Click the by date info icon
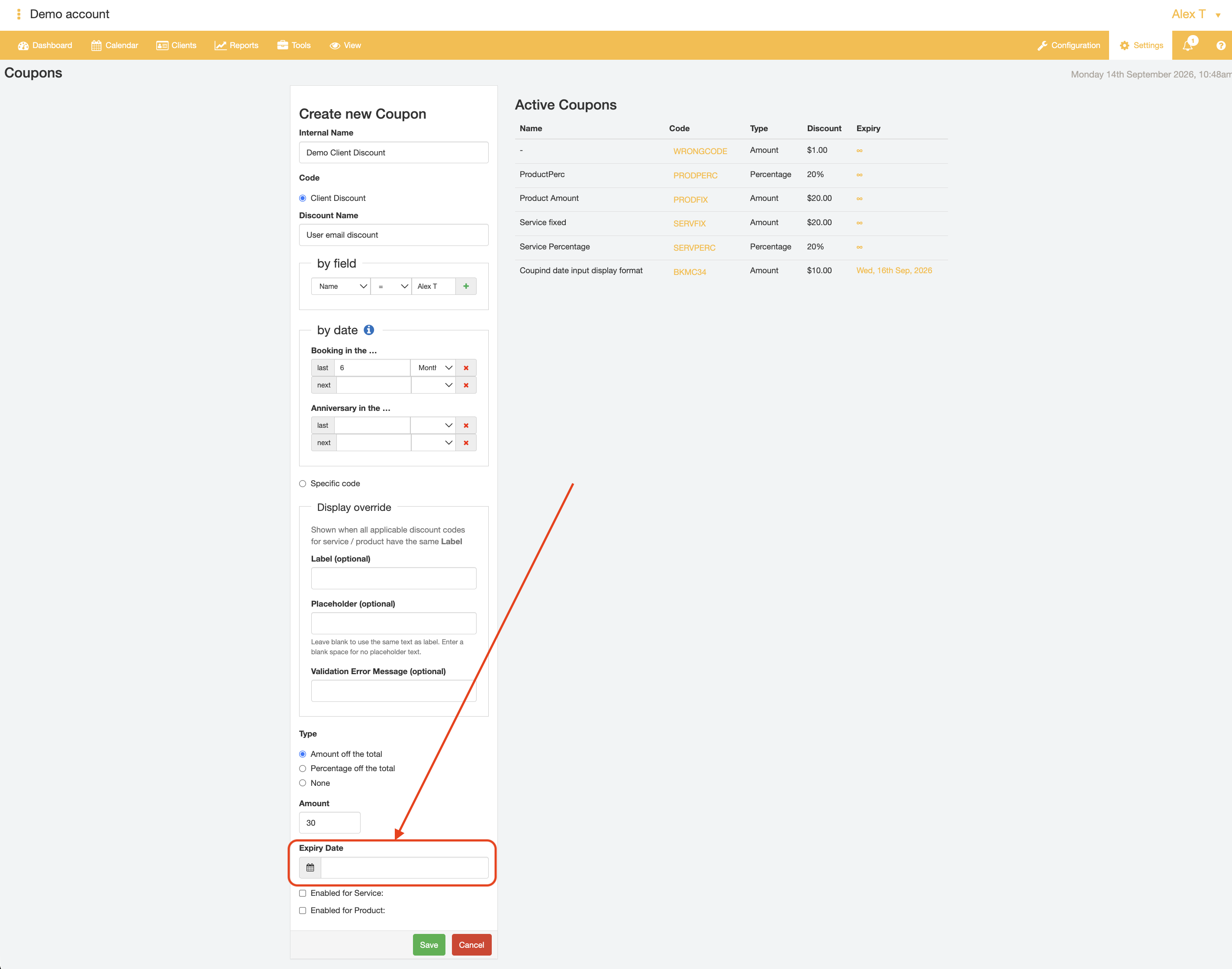The height and width of the screenshot is (969, 1232). coord(369,330)
